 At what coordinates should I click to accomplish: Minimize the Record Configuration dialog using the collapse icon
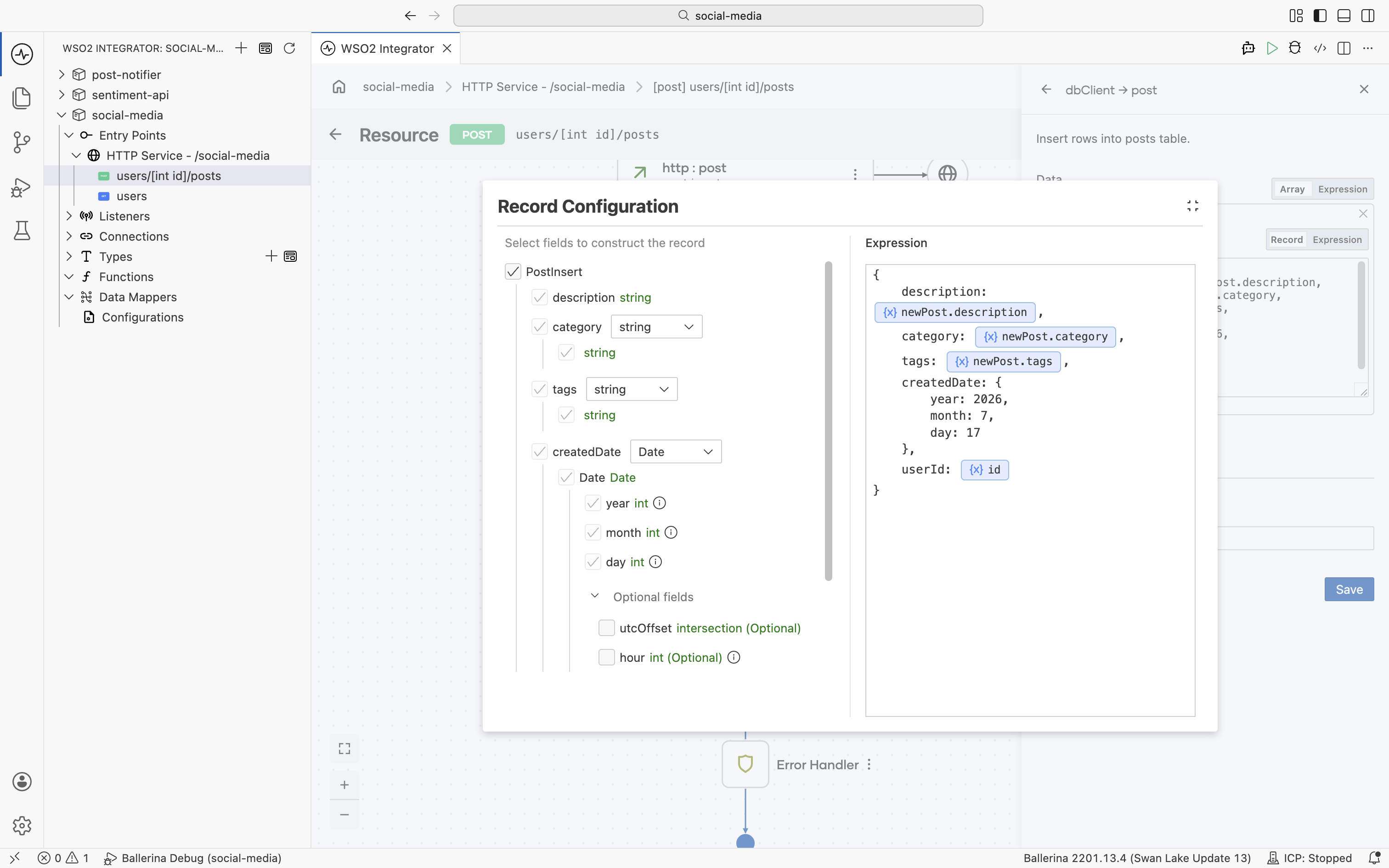point(1193,206)
